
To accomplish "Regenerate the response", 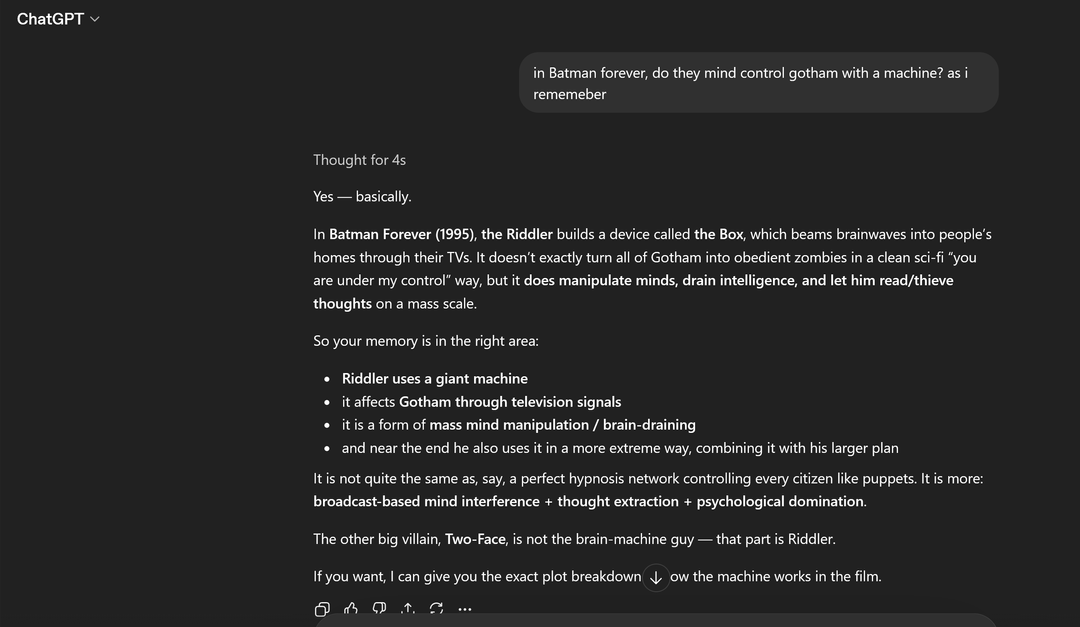I will [437, 609].
